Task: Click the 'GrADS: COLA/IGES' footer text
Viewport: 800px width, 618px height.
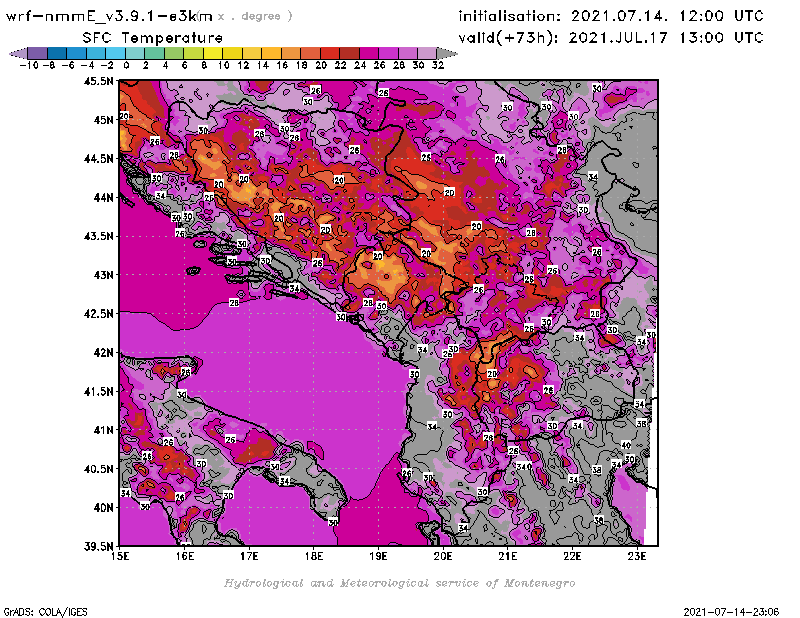Action: coord(45,611)
